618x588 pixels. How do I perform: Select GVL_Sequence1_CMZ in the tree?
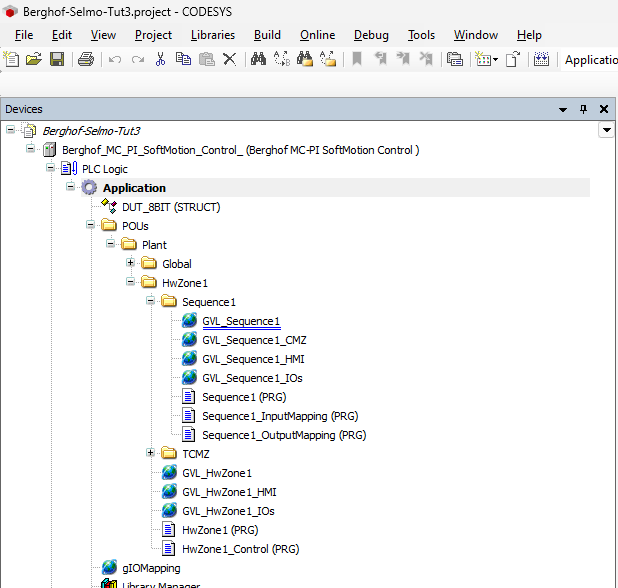pyautogui.click(x=254, y=340)
